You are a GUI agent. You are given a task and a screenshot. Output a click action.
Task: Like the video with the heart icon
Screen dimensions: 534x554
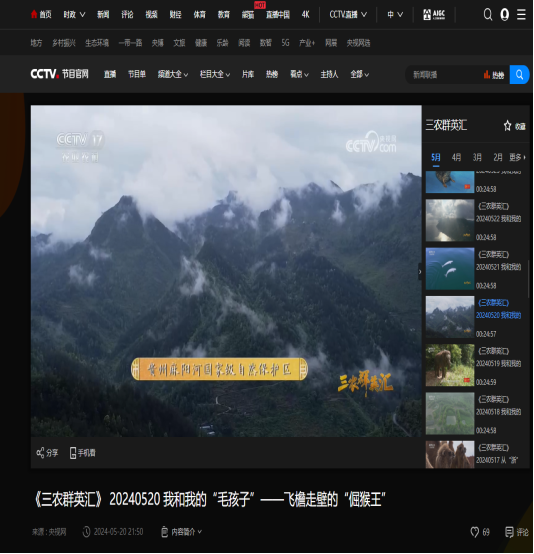point(475,532)
